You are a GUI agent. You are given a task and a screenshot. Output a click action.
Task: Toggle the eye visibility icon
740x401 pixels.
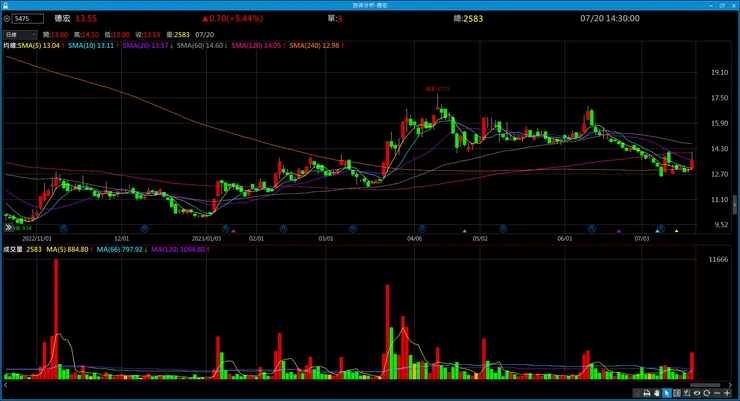click(x=697, y=393)
